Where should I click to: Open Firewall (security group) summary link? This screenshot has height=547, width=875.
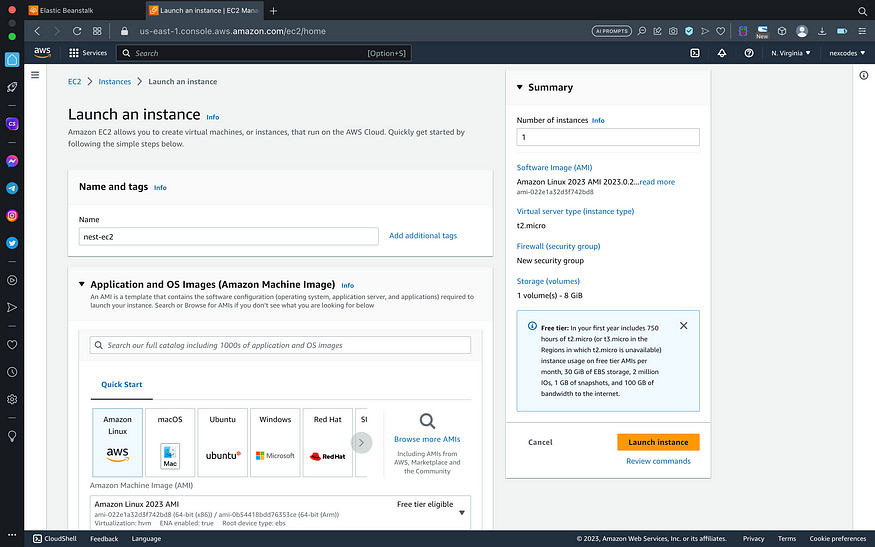558,246
